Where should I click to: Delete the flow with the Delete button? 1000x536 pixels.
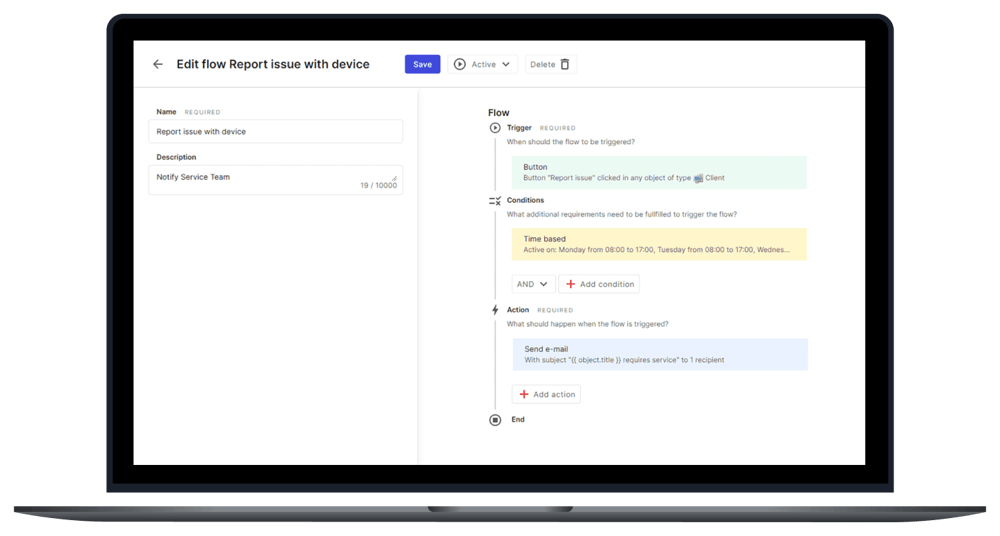click(x=551, y=64)
